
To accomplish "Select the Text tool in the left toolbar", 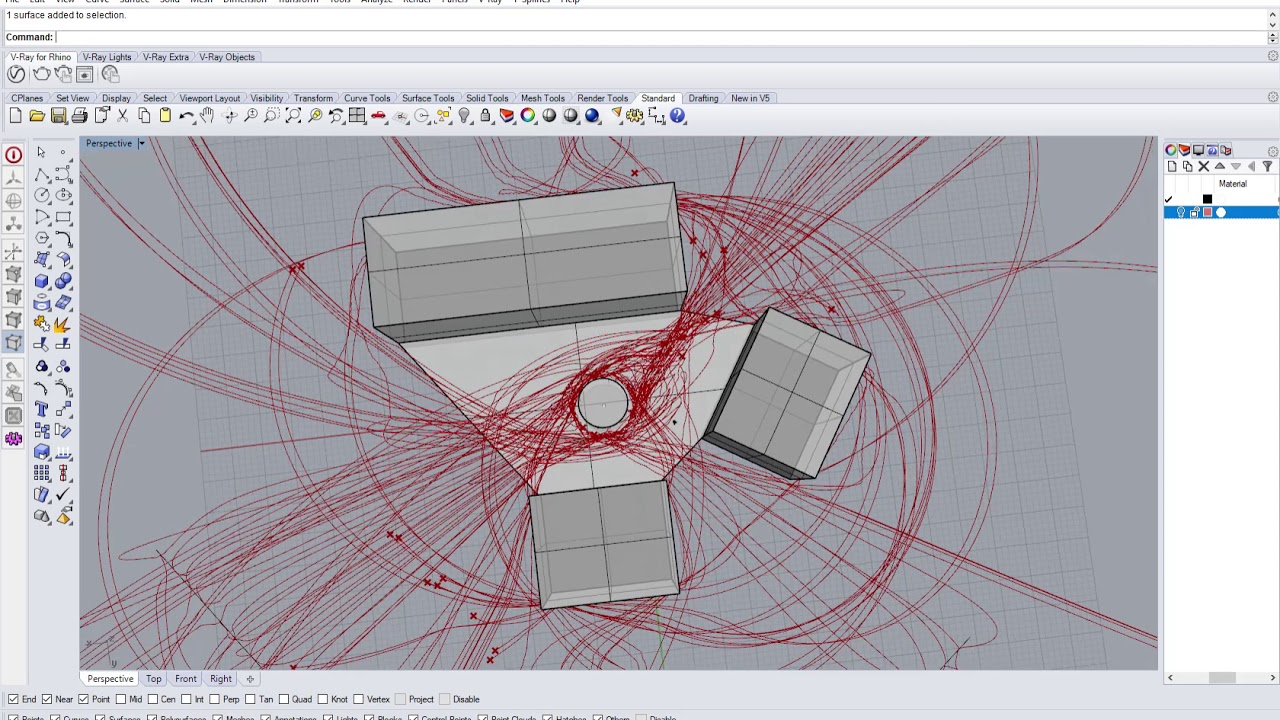I will click(x=41, y=409).
